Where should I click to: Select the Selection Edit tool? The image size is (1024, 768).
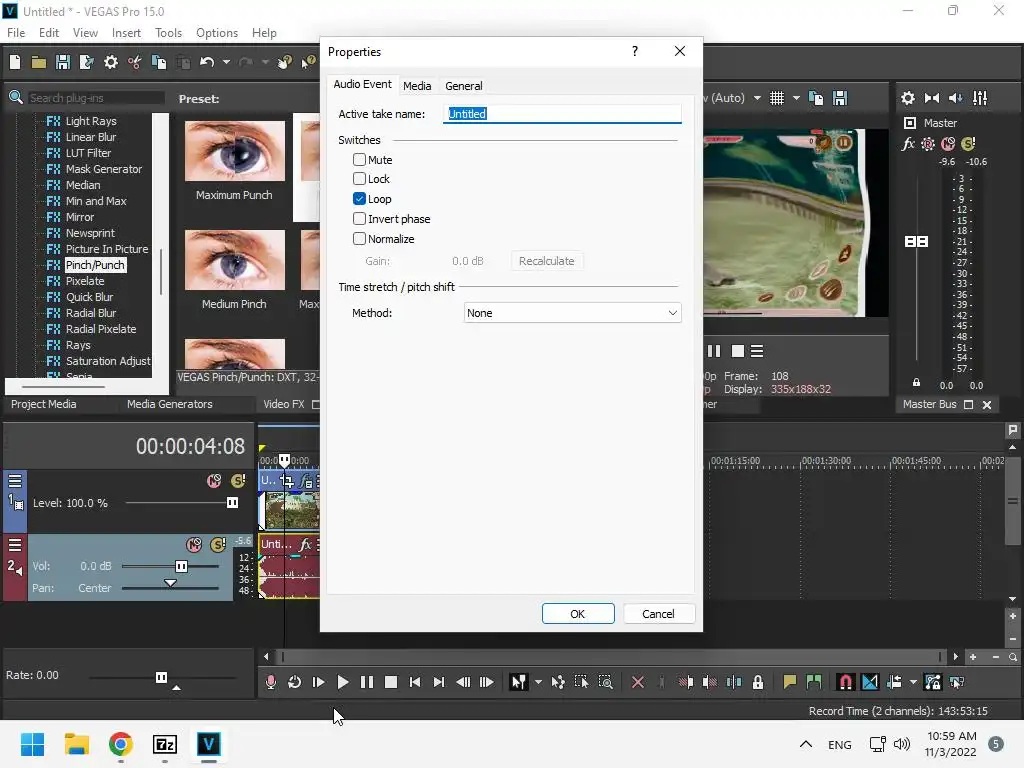point(581,682)
